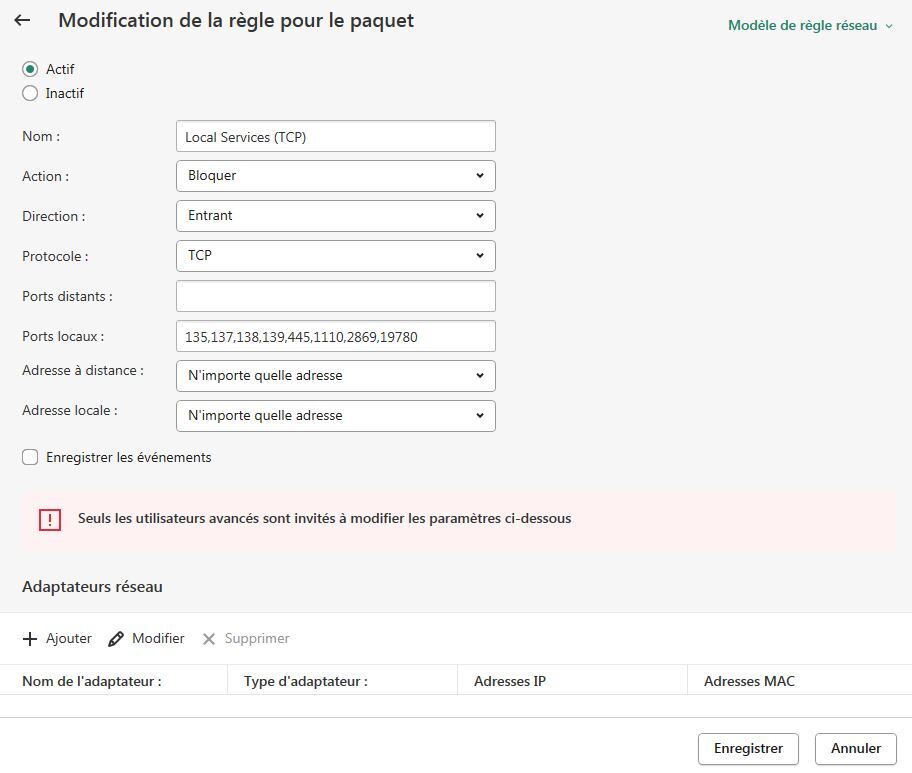The image size is (912, 773).
Task: Click the Nom field with Local Services
Action: coord(335,137)
